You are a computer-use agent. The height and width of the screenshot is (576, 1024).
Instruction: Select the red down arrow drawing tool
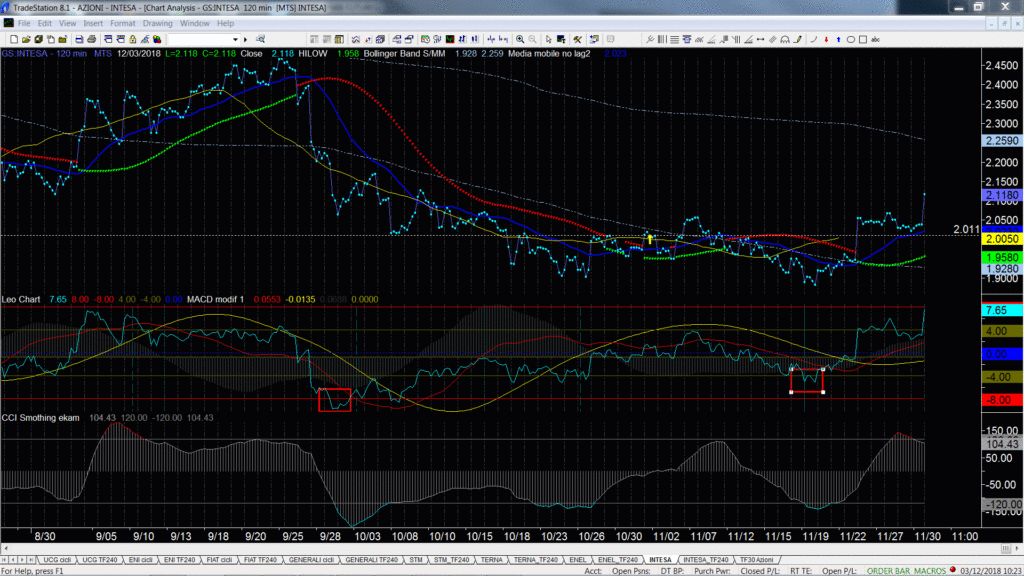pyautogui.click(x=826, y=39)
